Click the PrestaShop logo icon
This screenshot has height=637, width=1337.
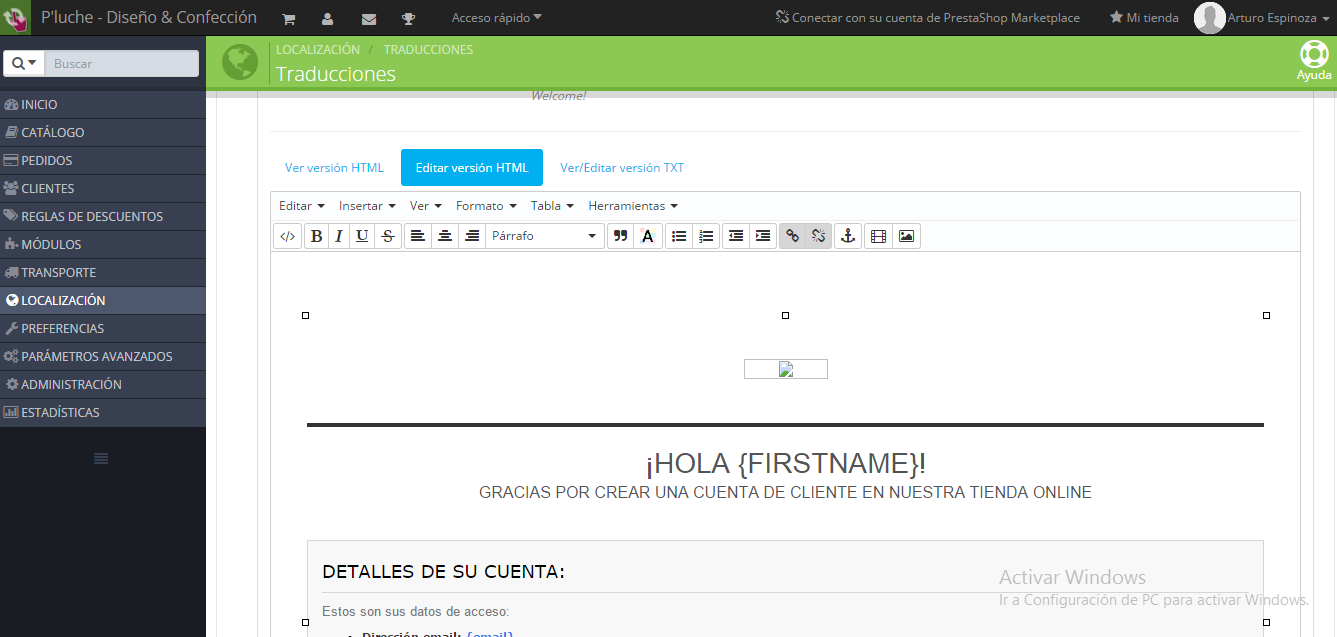15,17
